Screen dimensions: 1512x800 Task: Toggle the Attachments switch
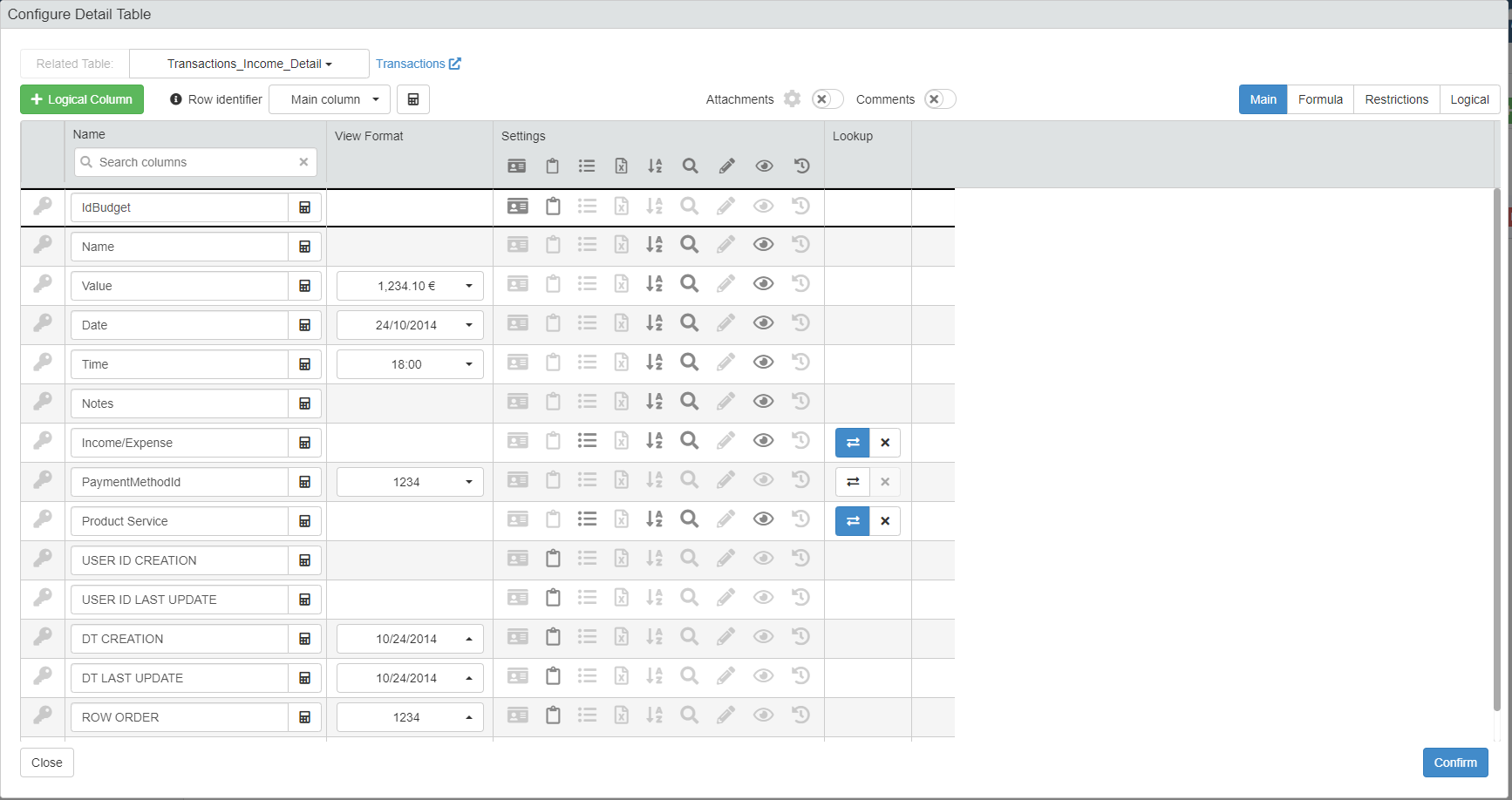(827, 99)
